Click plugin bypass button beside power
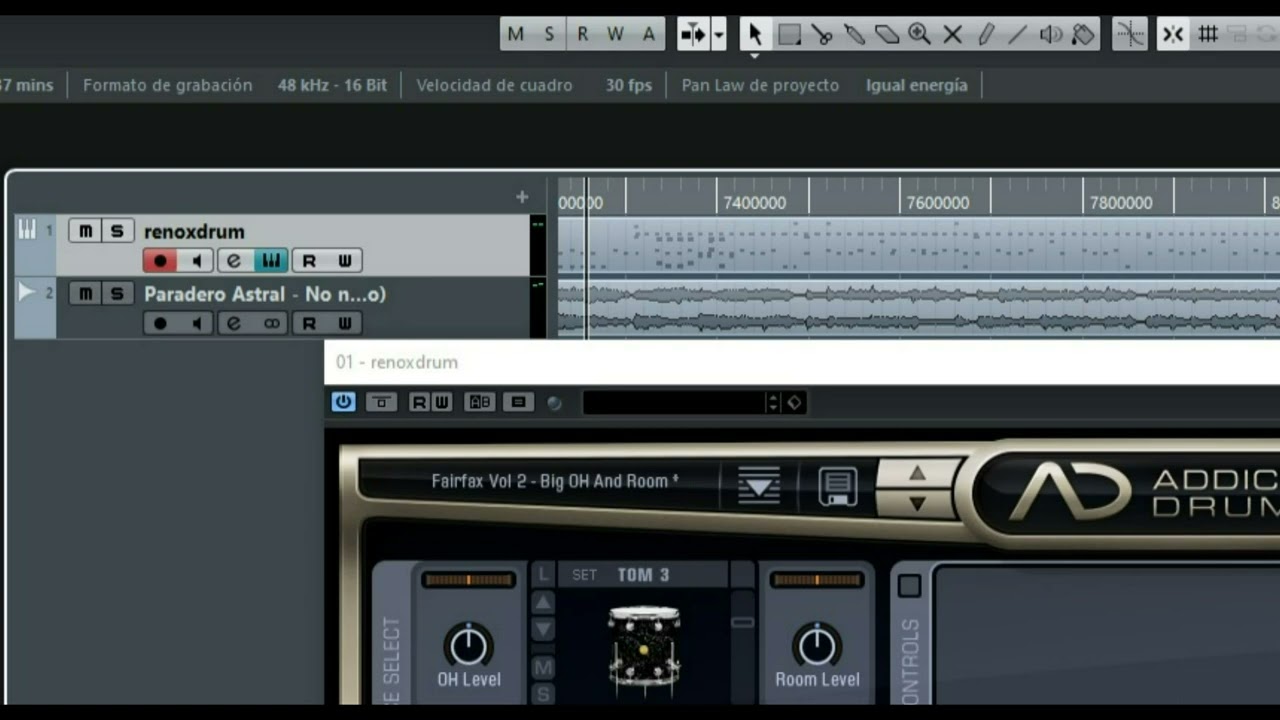This screenshot has width=1280, height=720. coord(381,402)
